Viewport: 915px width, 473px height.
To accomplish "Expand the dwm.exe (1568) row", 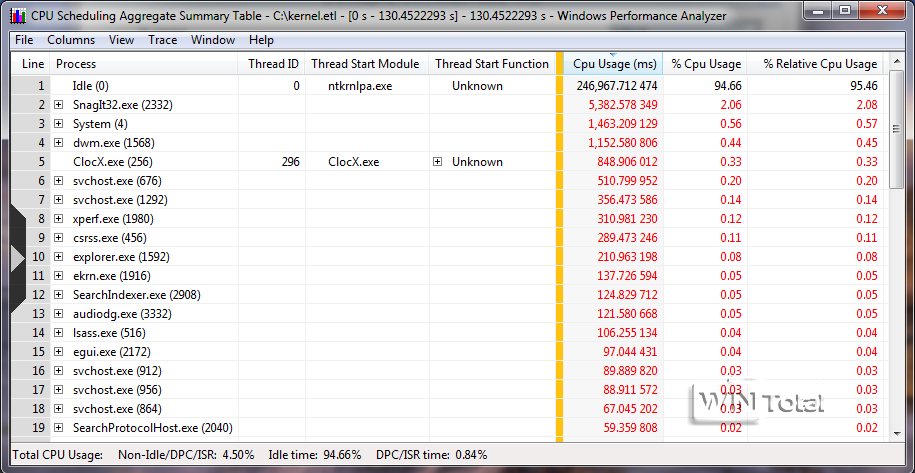I will (58, 143).
